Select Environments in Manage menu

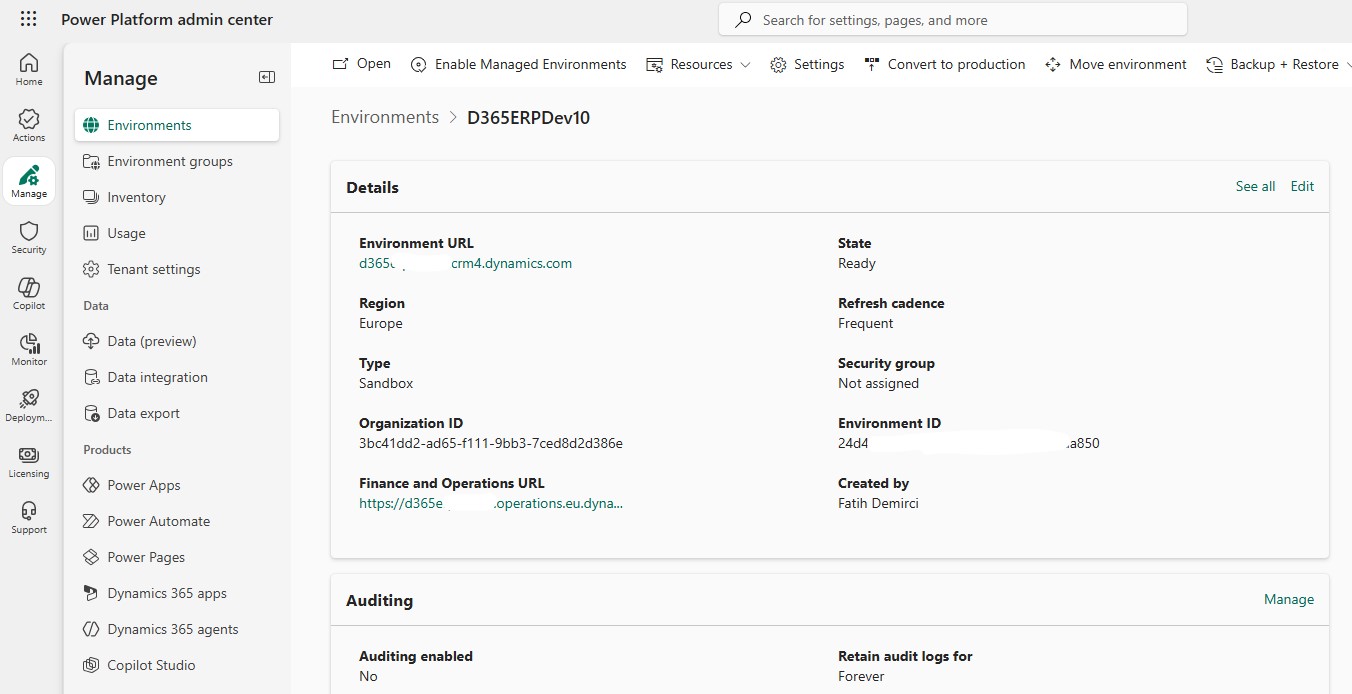tap(177, 125)
